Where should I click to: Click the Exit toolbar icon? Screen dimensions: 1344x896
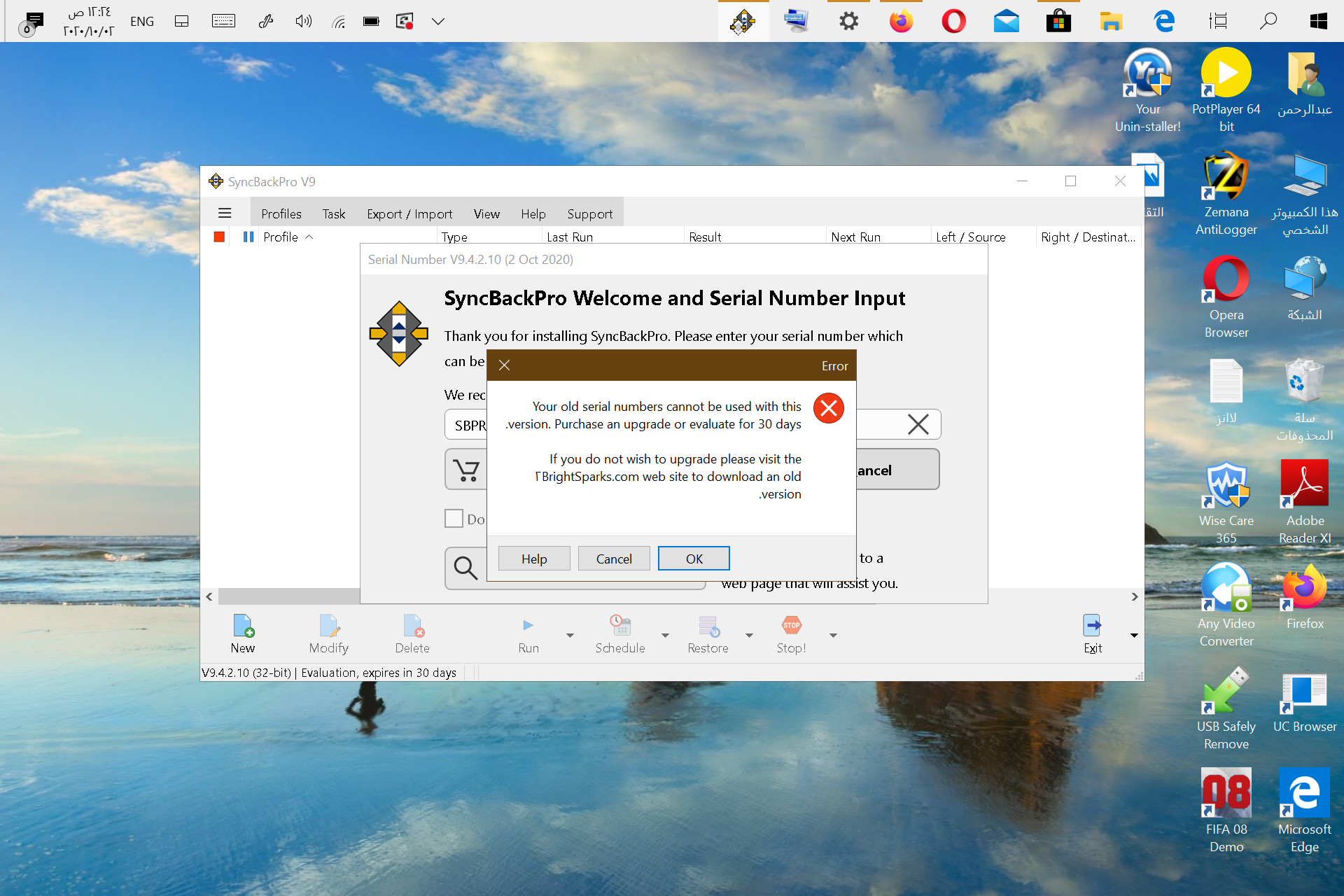1093,633
